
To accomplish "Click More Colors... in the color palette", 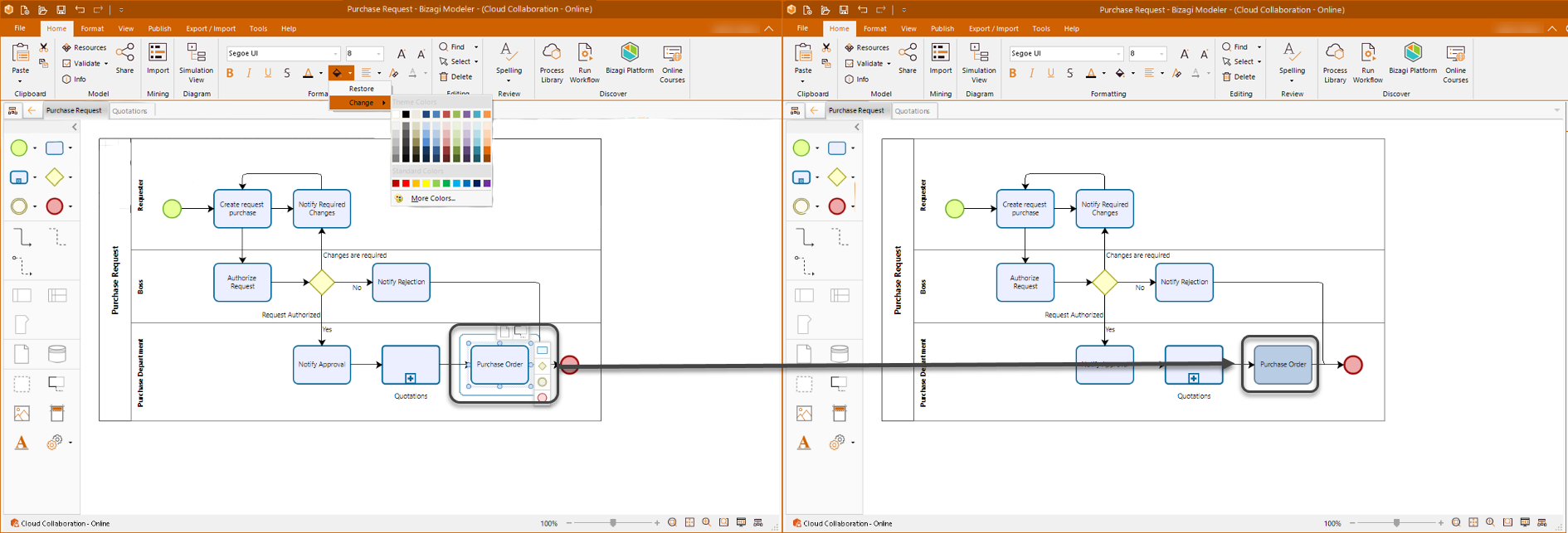I will pos(433,199).
